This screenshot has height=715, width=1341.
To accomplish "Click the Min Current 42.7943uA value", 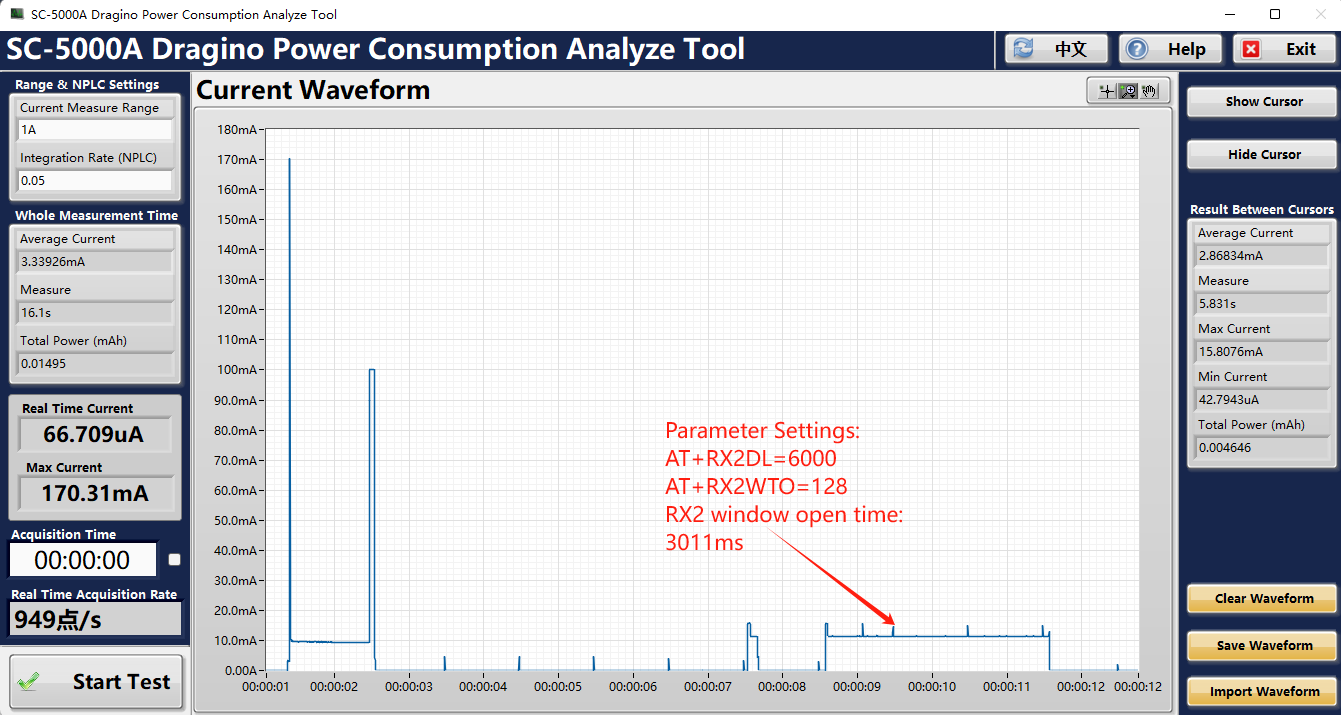I will tap(1263, 400).
